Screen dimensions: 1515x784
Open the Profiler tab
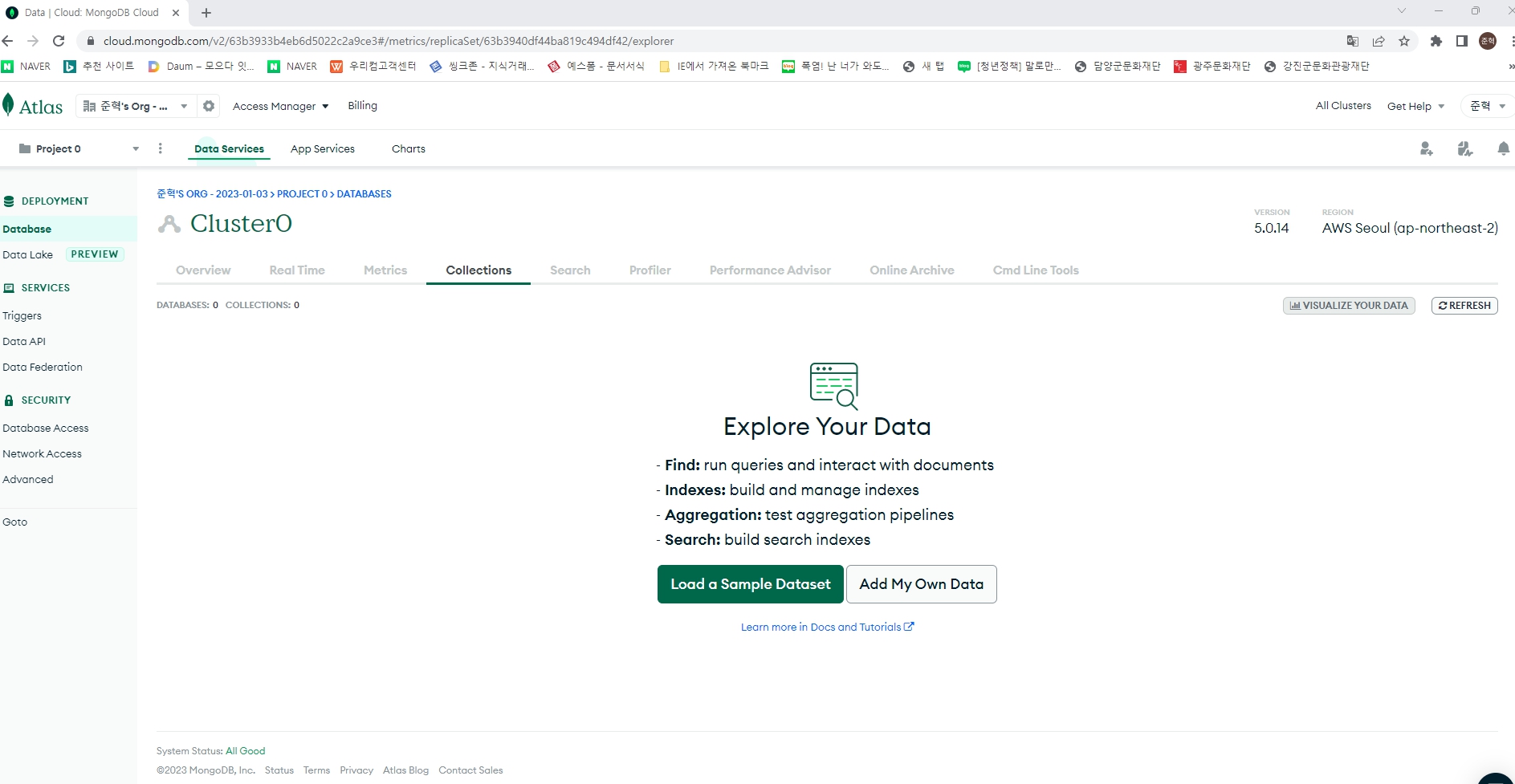point(650,270)
